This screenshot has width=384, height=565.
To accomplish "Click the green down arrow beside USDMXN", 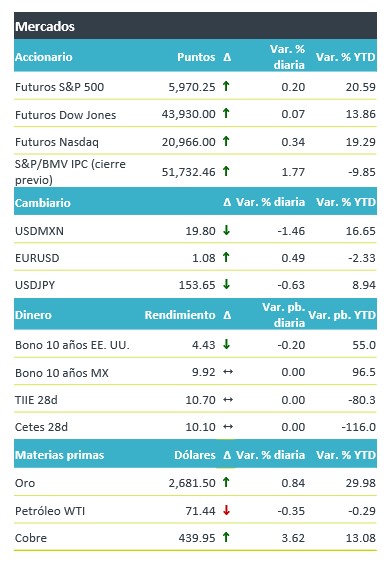I will click(226, 230).
